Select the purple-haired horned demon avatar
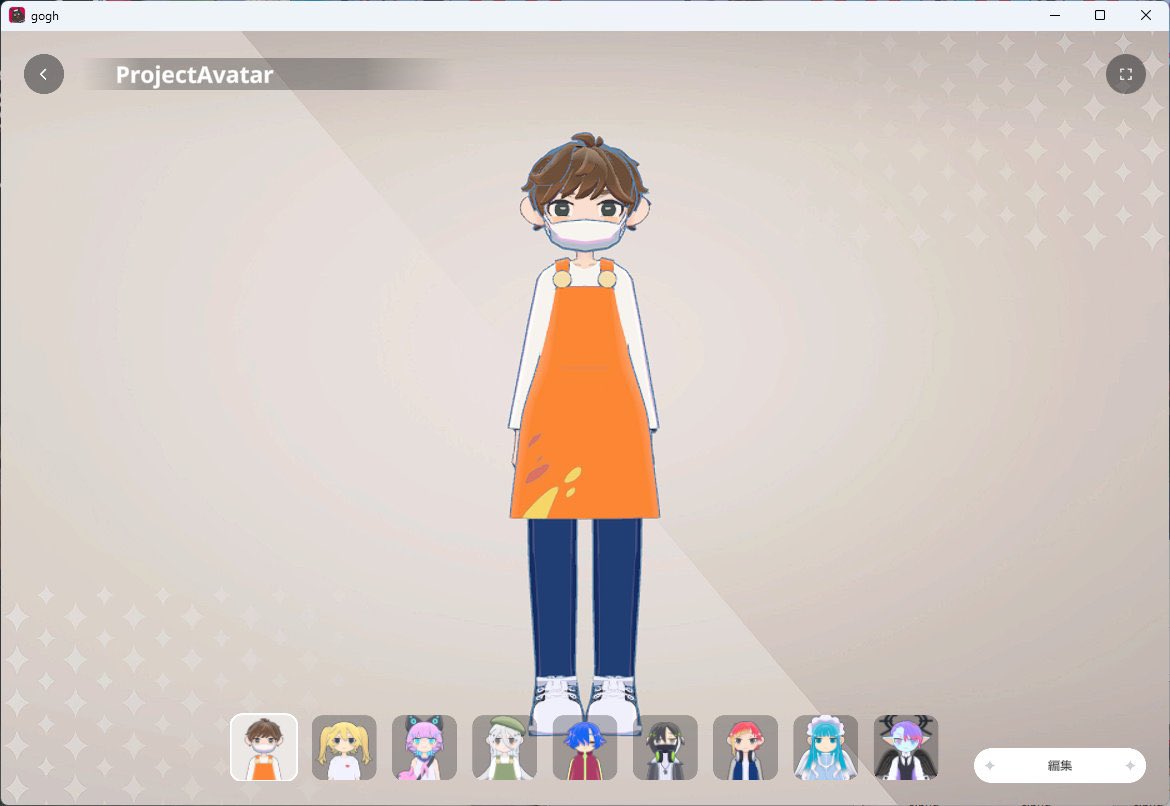Screen dimensions: 1170x806 point(906,747)
